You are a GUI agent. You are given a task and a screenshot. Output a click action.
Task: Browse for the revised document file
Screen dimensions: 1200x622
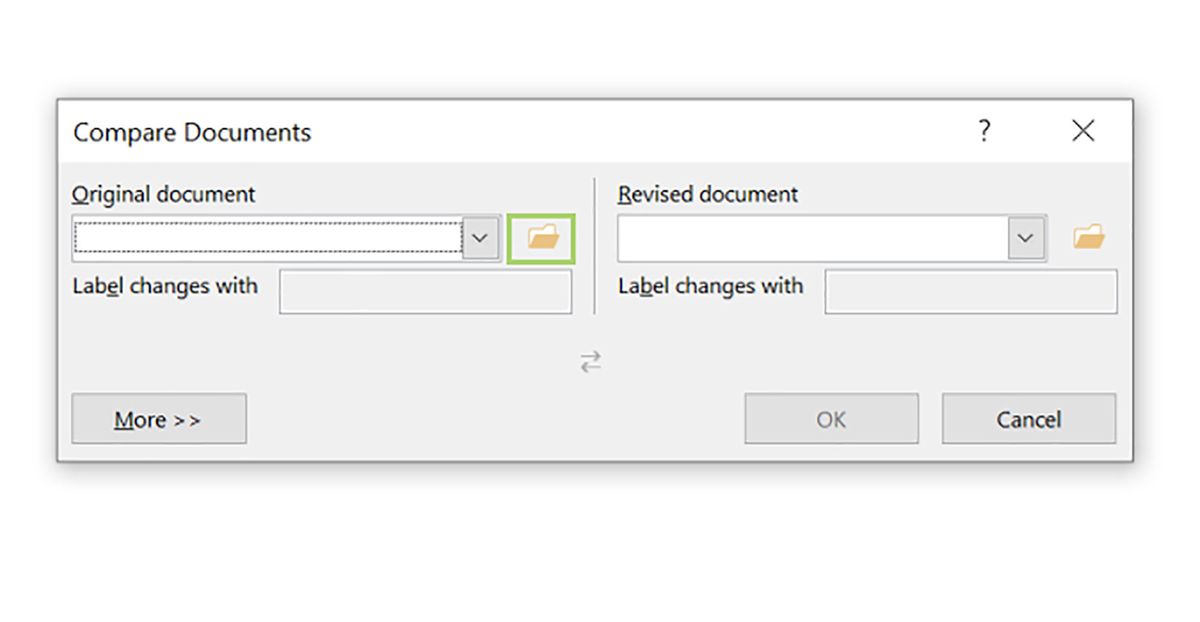pos(1091,236)
